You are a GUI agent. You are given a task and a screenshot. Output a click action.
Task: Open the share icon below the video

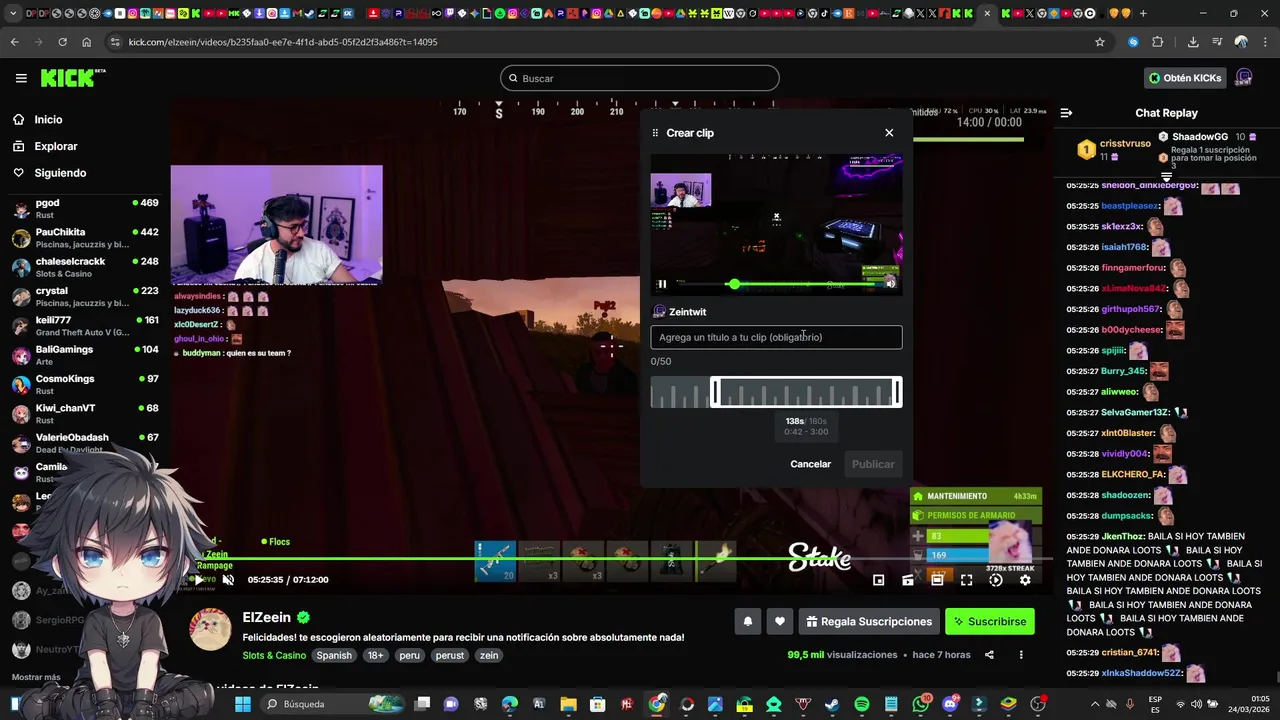(x=989, y=655)
